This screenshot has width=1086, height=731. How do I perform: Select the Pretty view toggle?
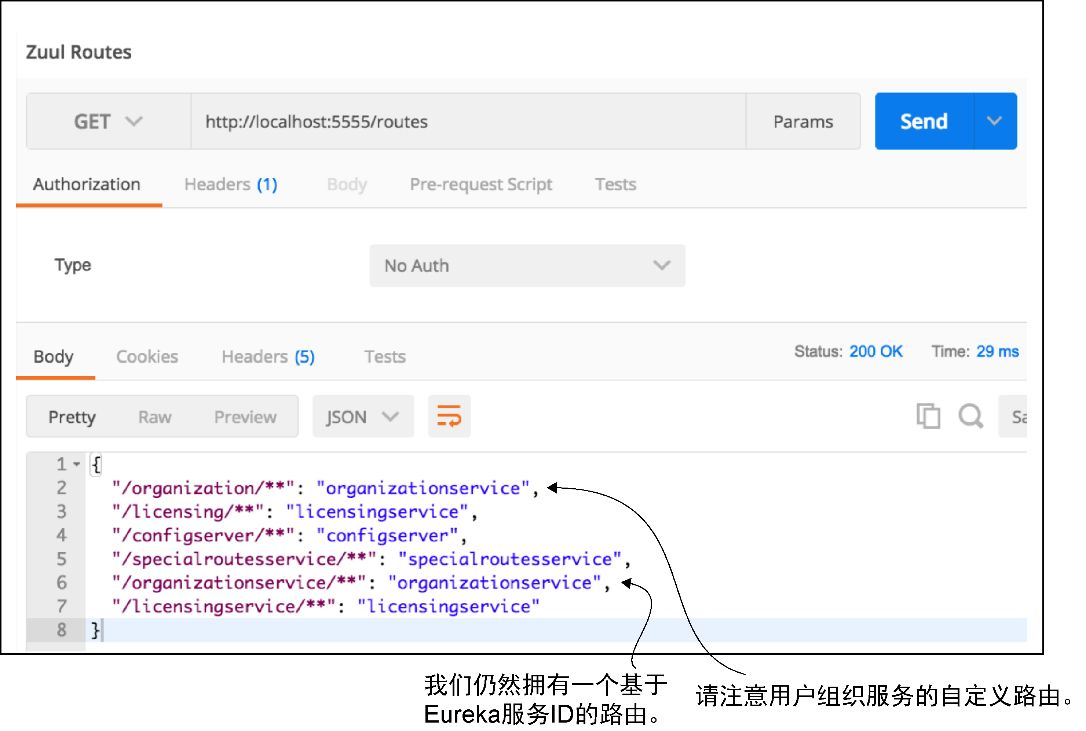(x=72, y=417)
